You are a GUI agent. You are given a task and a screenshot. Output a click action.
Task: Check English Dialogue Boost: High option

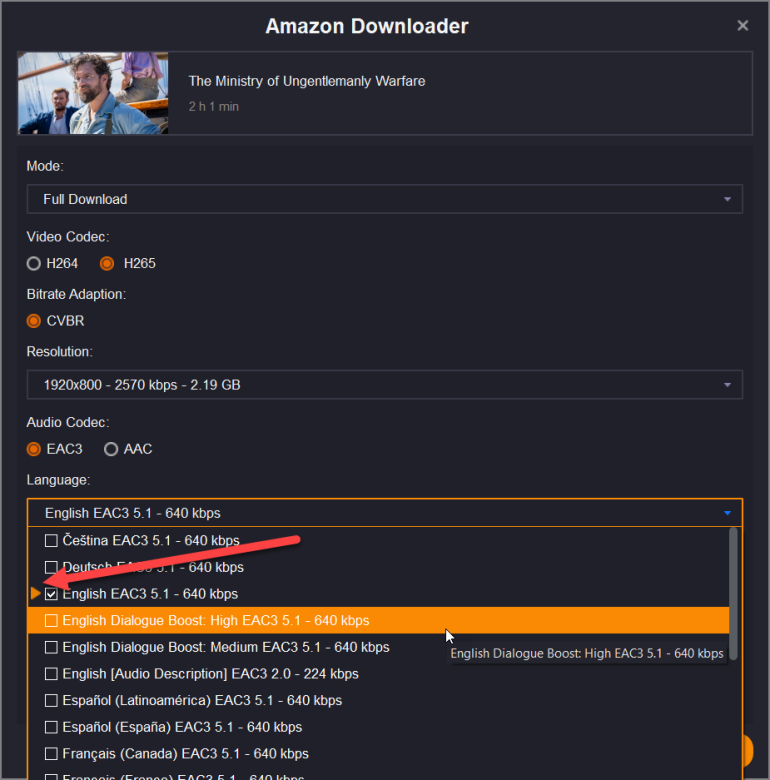pos(51,620)
